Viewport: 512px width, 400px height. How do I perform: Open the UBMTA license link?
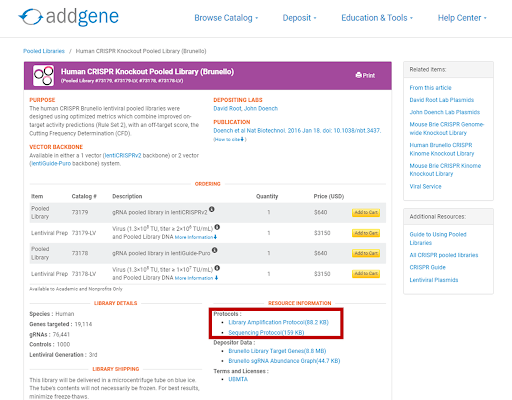(238, 379)
